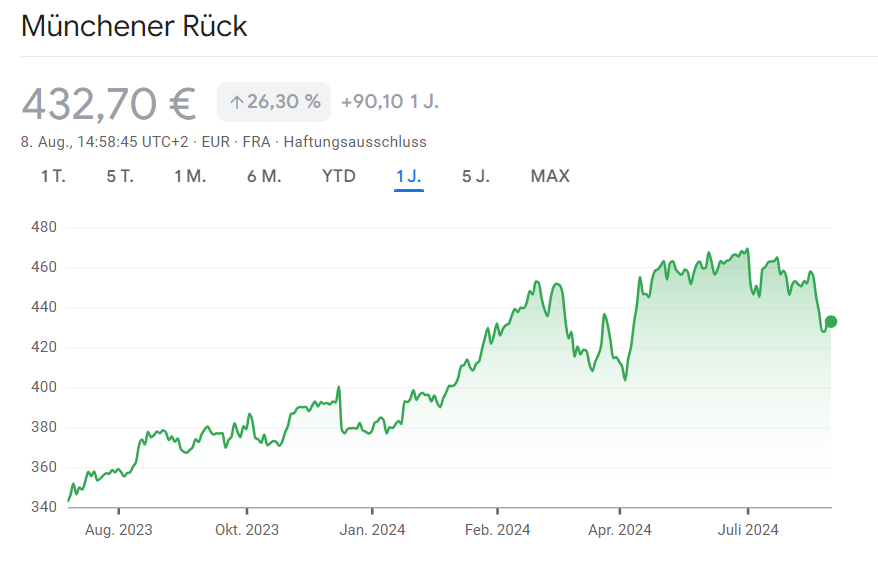The height and width of the screenshot is (565, 878).
Task: Click the 432,70 € price value
Action: point(109,103)
